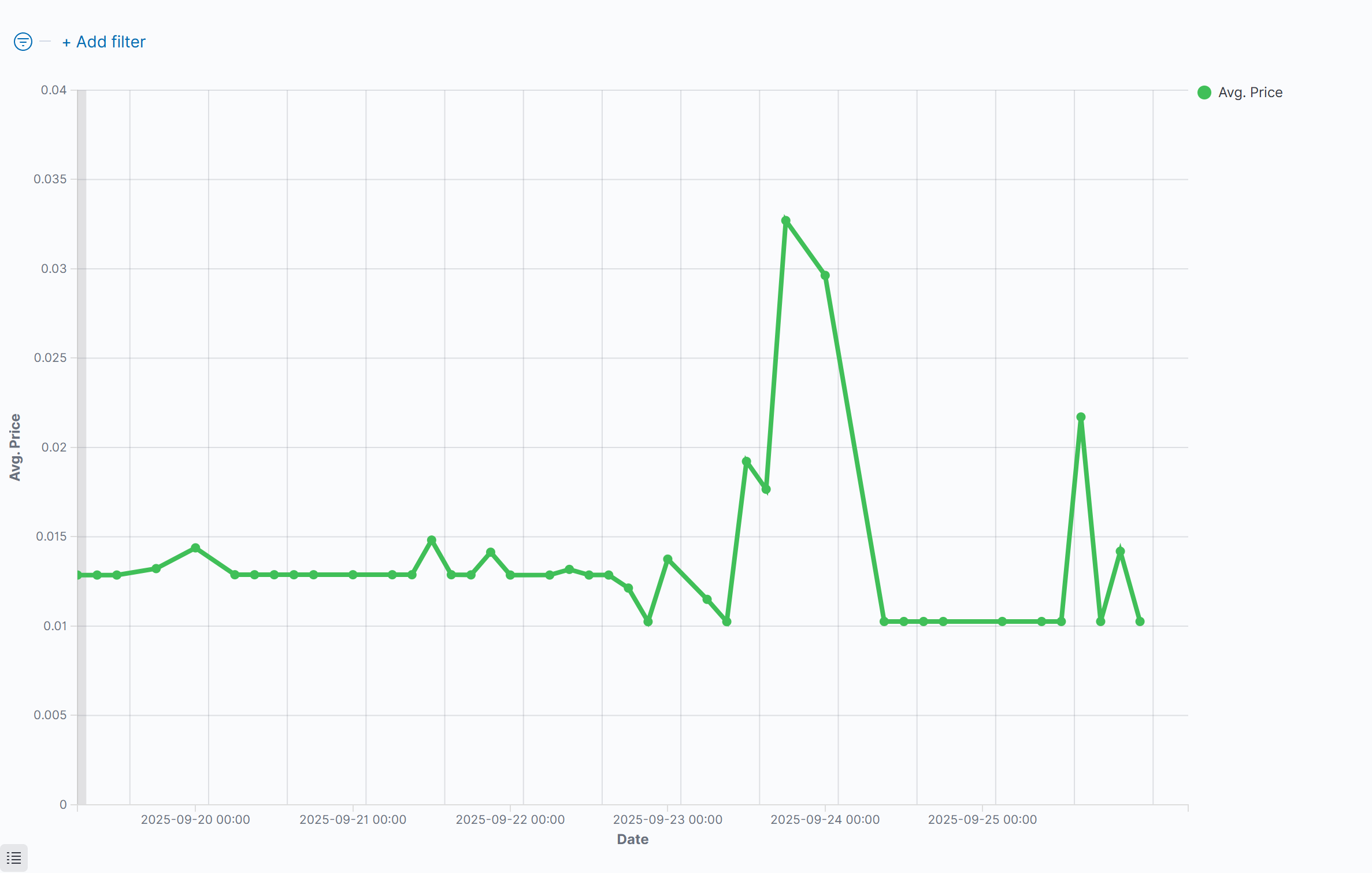The width and height of the screenshot is (1372, 873).
Task: Click the x-axis label 2025-09-25 00:00
Action: (982, 820)
